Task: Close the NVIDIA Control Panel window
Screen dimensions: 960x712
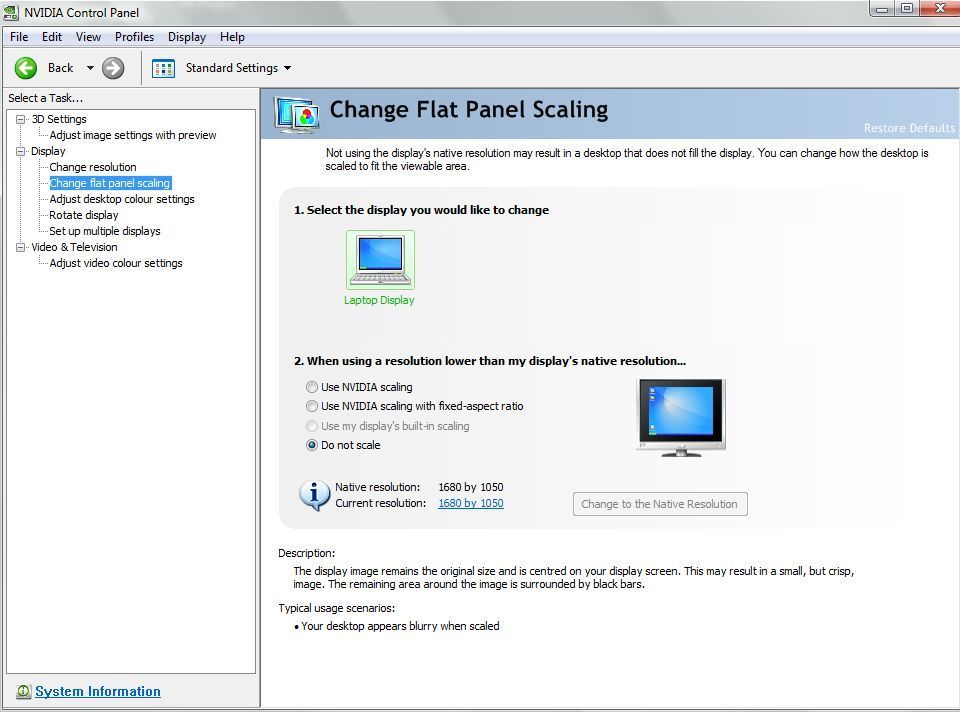Action: point(940,9)
